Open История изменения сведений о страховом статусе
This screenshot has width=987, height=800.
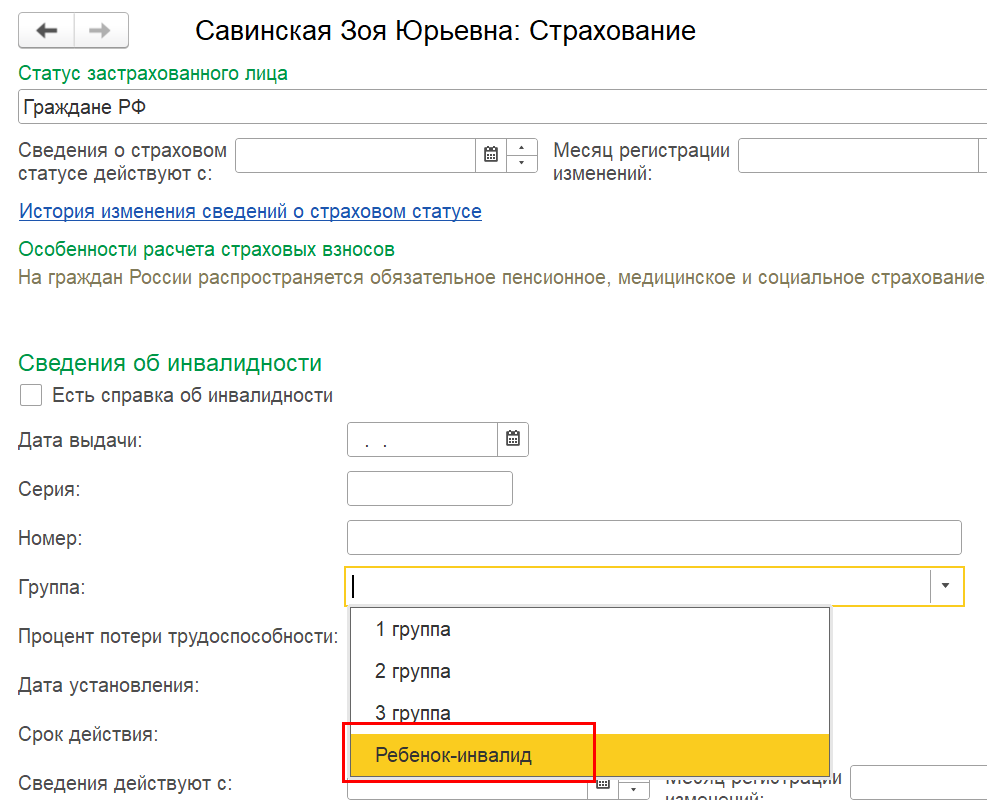point(250,211)
